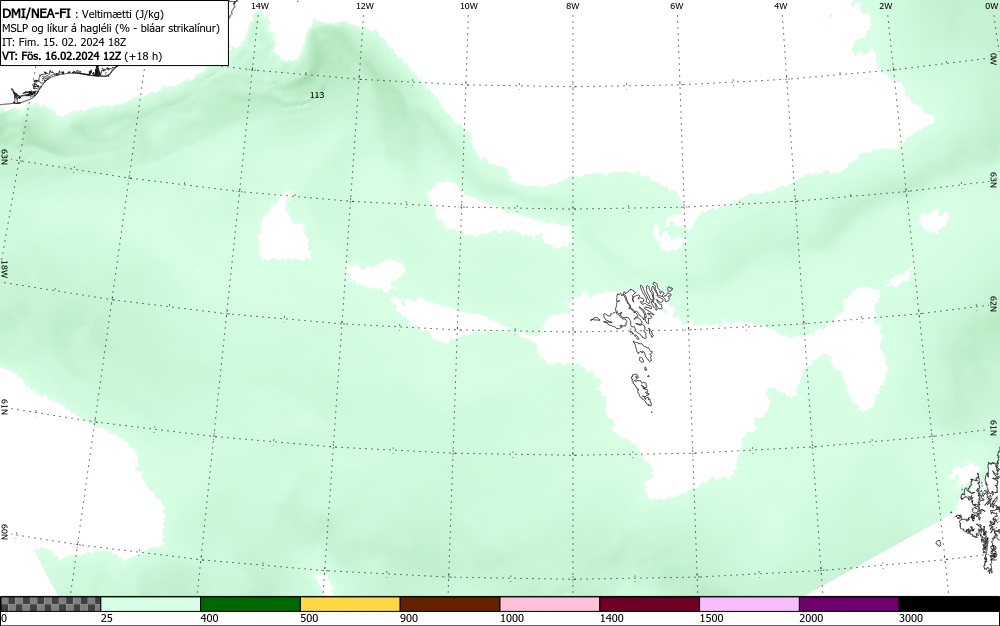The height and width of the screenshot is (626, 1000).
Task: Choose the purple 2000–3000 legend swatch
Action: [x=849, y=604]
